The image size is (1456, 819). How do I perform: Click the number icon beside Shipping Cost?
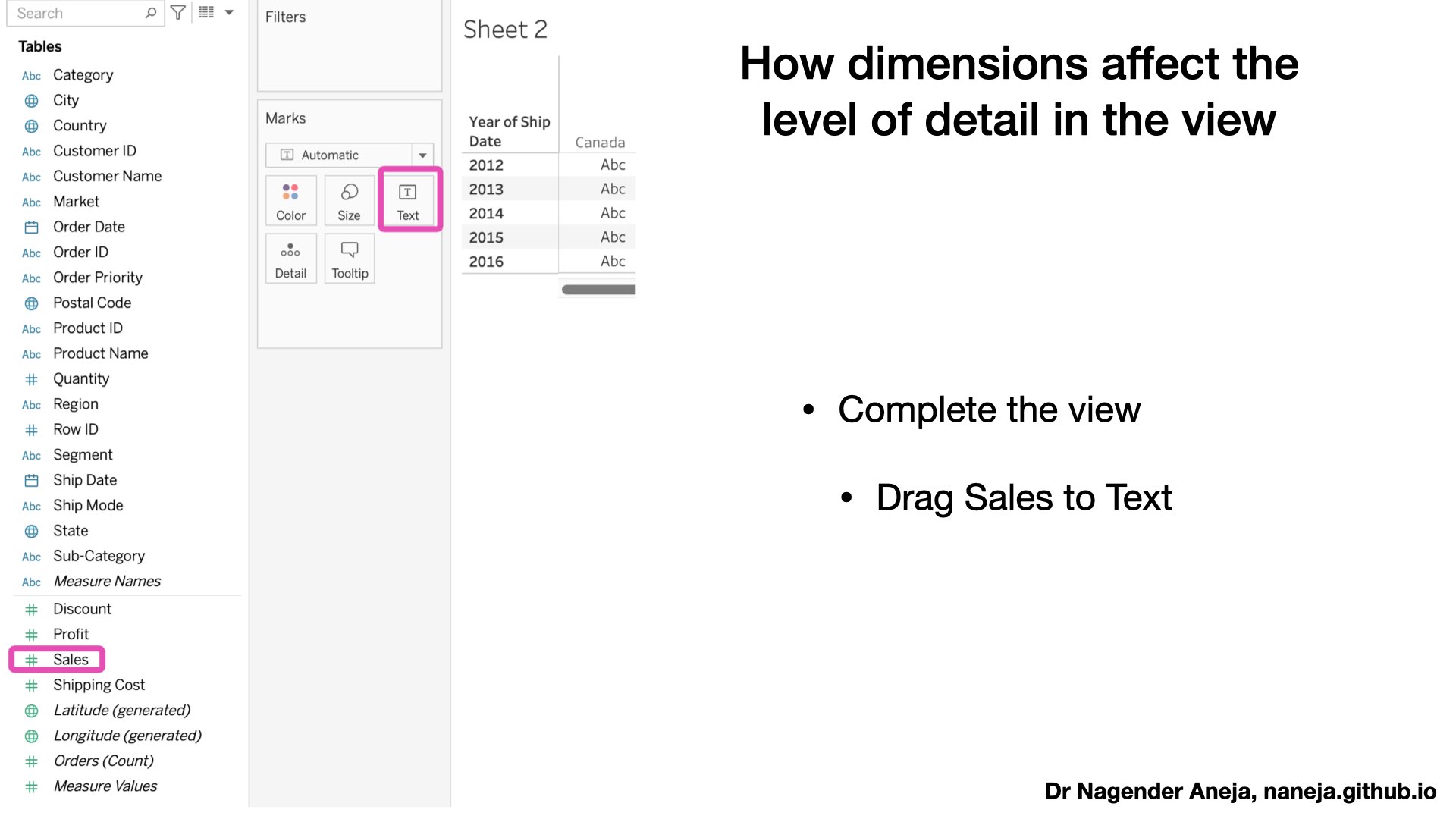[31, 686]
